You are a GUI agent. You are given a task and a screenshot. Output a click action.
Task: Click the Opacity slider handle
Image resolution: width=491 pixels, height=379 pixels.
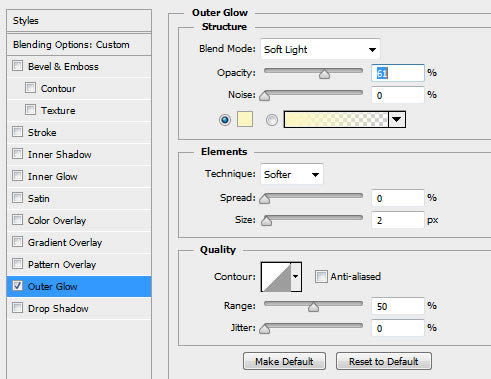(x=324, y=74)
